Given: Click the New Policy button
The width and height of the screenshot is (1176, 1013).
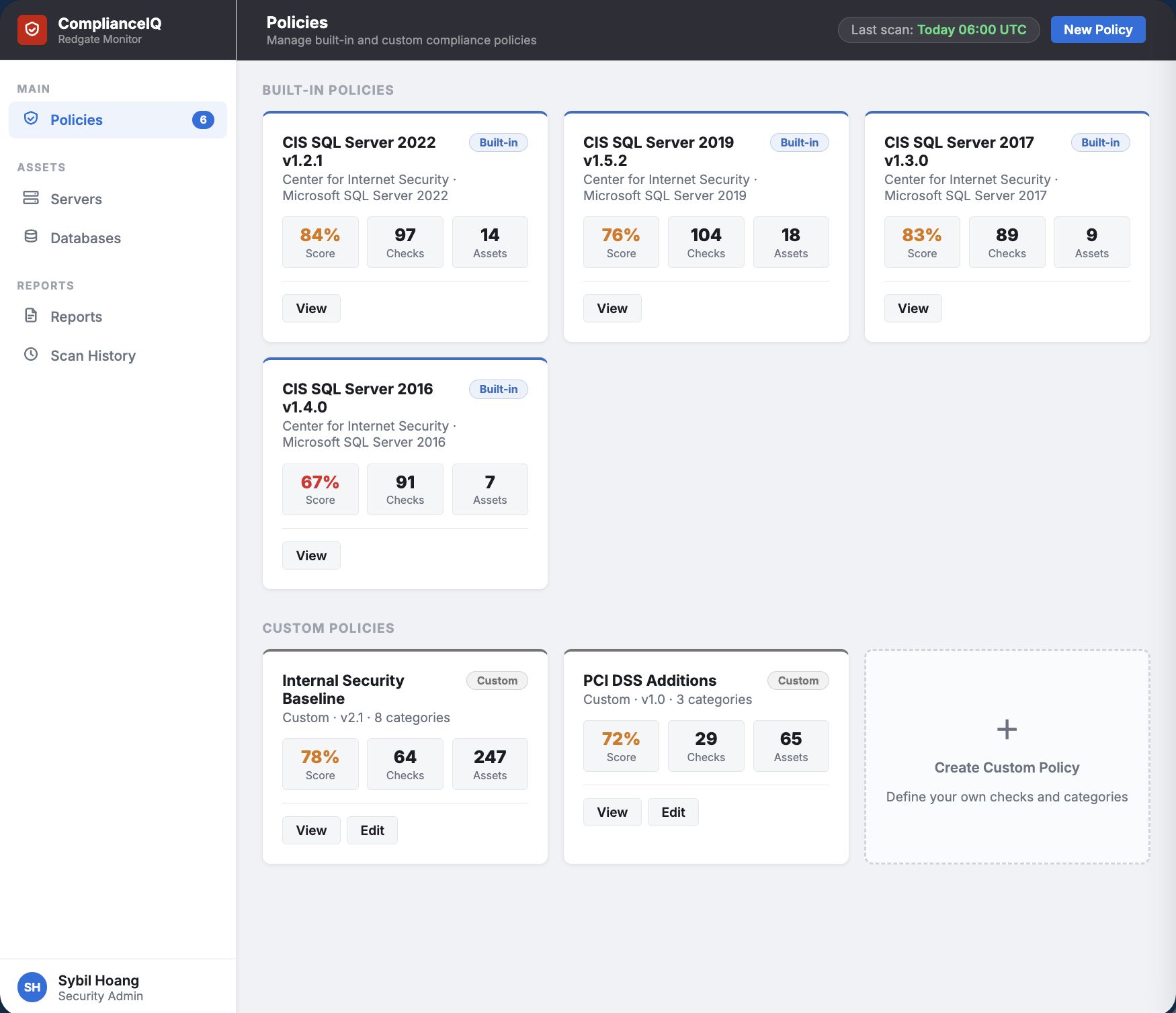Looking at the screenshot, I should (1097, 29).
